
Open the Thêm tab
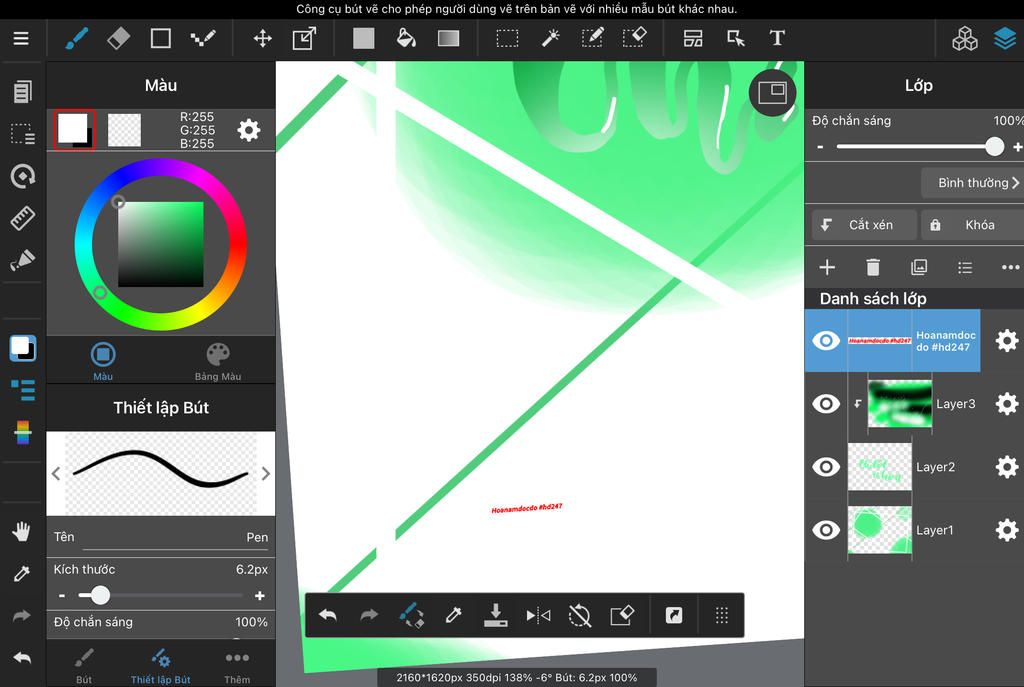point(237,666)
